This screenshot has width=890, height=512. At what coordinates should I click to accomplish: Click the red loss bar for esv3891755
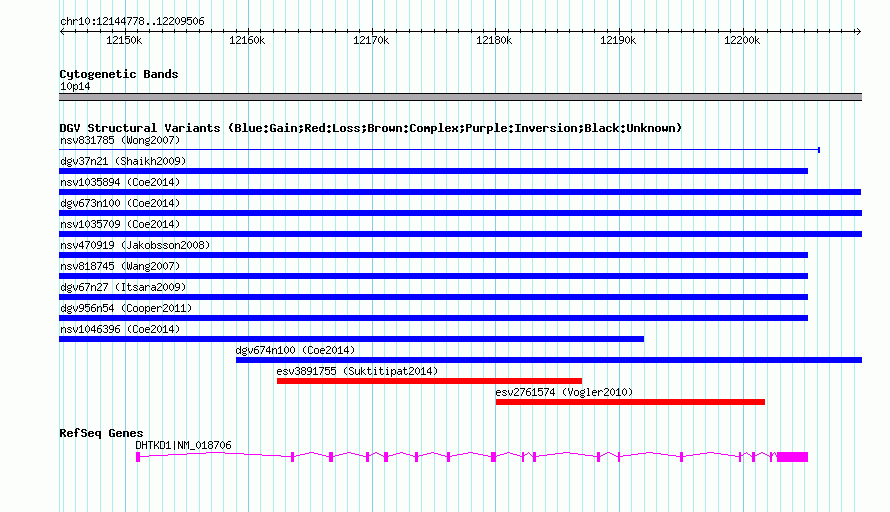tap(429, 381)
